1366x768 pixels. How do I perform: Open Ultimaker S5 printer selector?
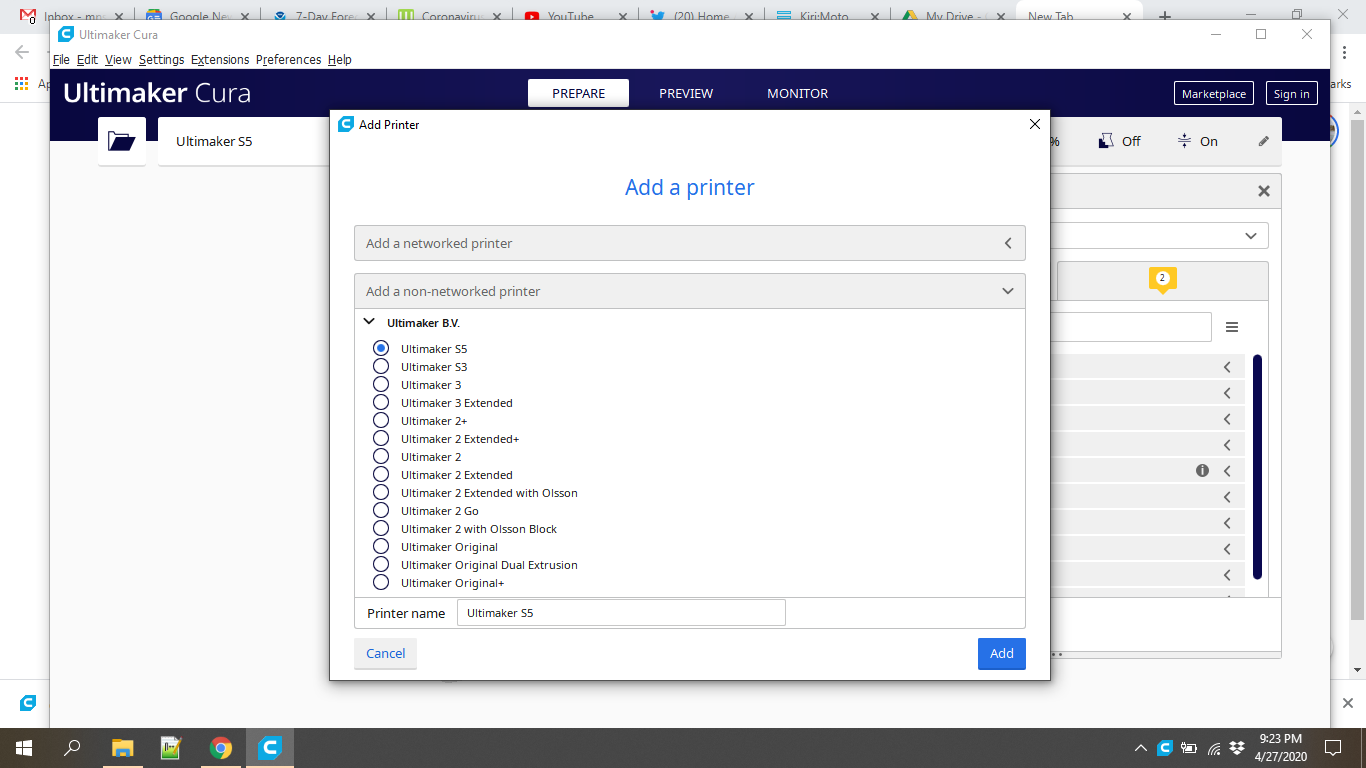pyautogui.click(x=244, y=141)
